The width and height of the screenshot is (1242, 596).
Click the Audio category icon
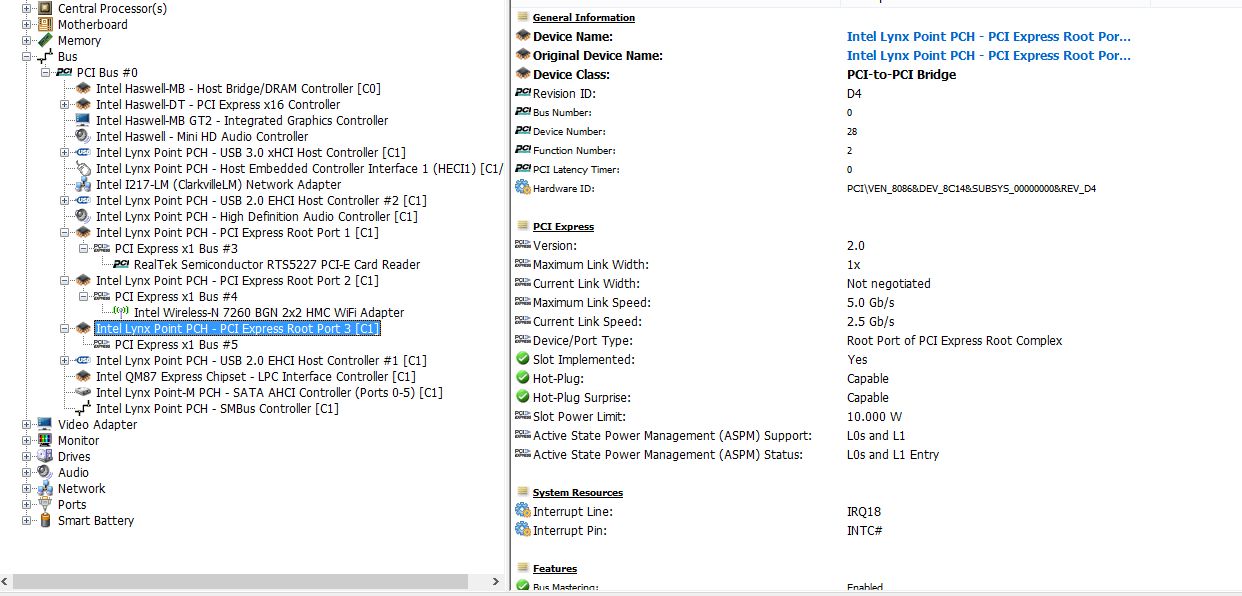pyautogui.click(x=45, y=472)
